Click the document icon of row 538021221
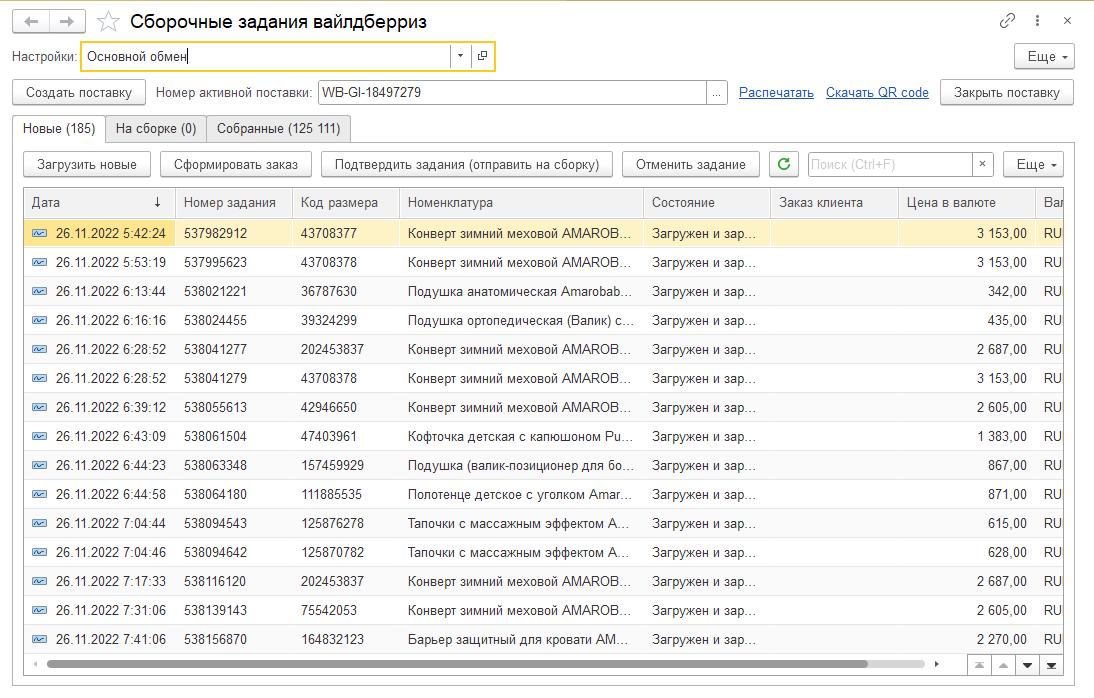The image size is (1094, 698). pos(40,291)
